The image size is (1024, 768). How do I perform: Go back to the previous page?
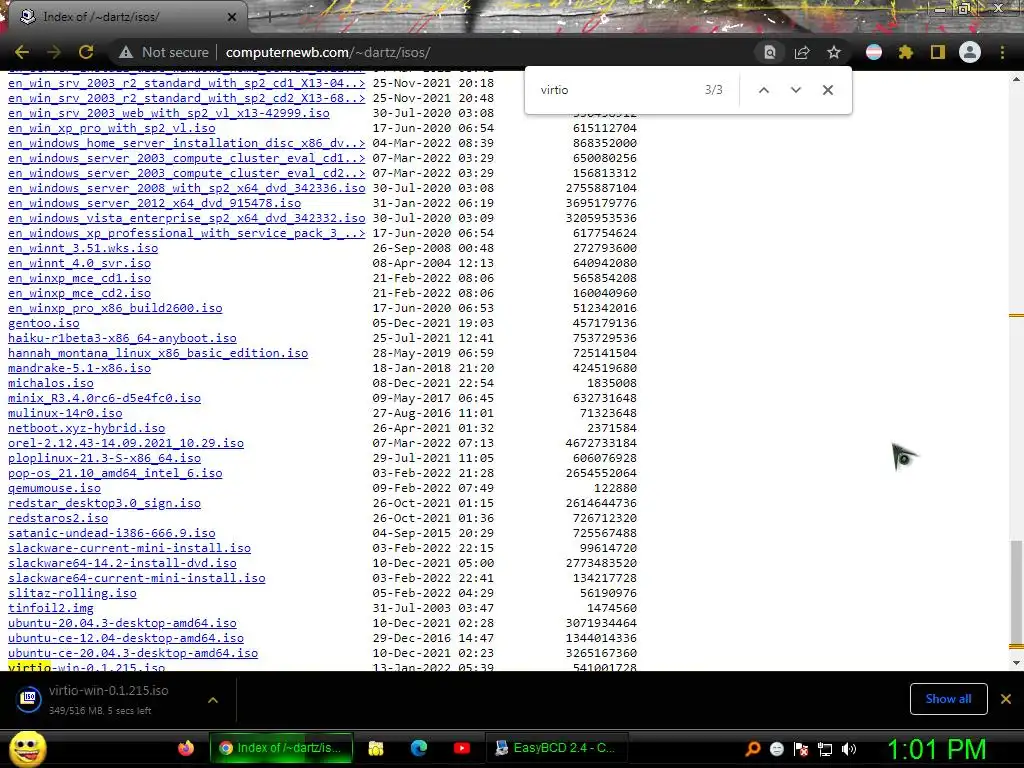click(x=22, y=52)
